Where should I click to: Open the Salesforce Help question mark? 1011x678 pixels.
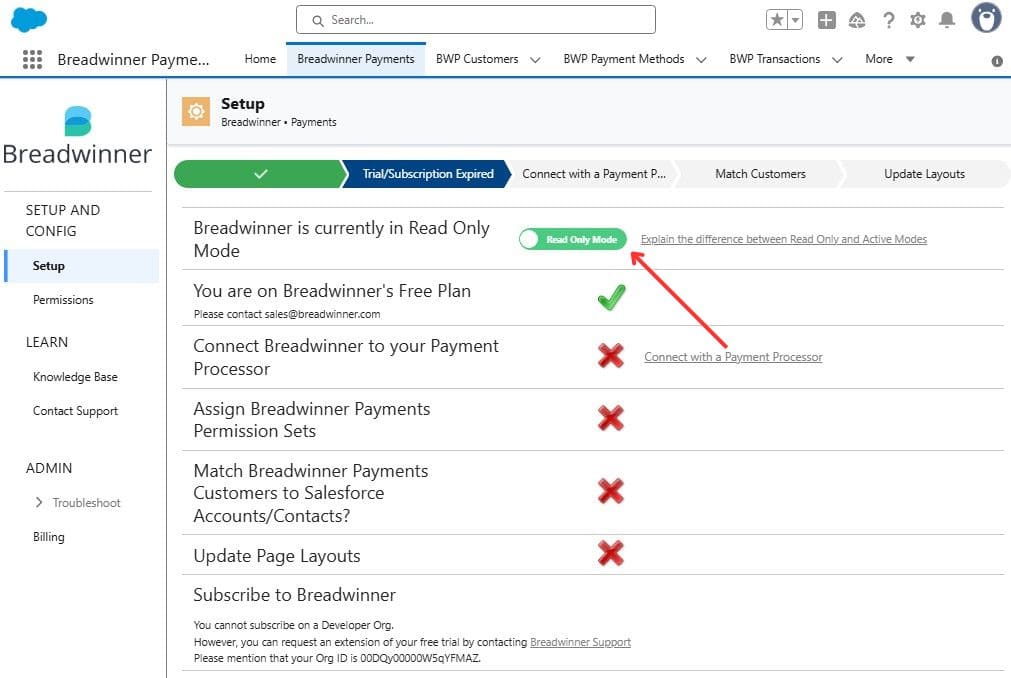(888, 20)
